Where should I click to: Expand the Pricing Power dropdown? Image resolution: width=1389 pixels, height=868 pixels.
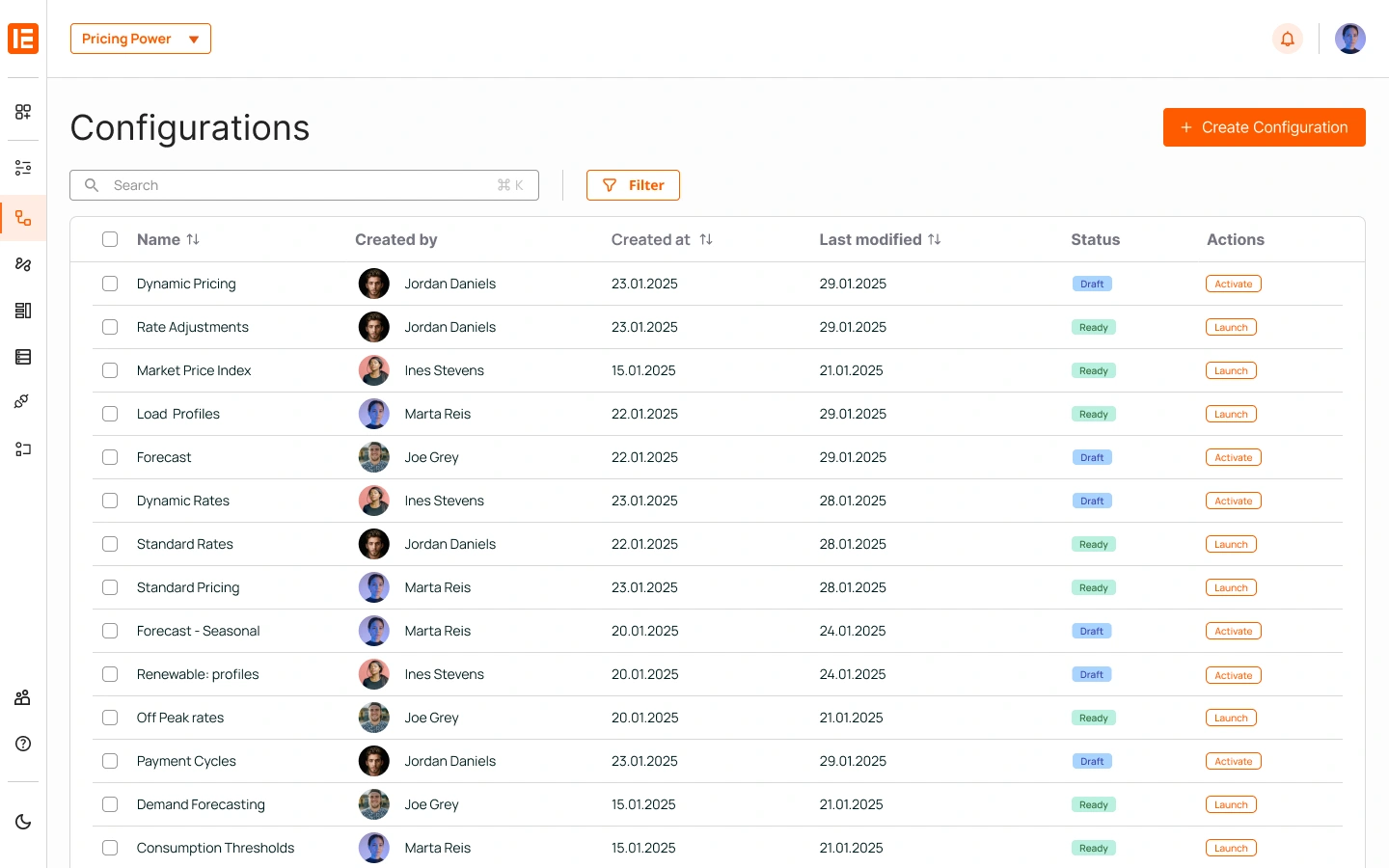coord(141,39)
